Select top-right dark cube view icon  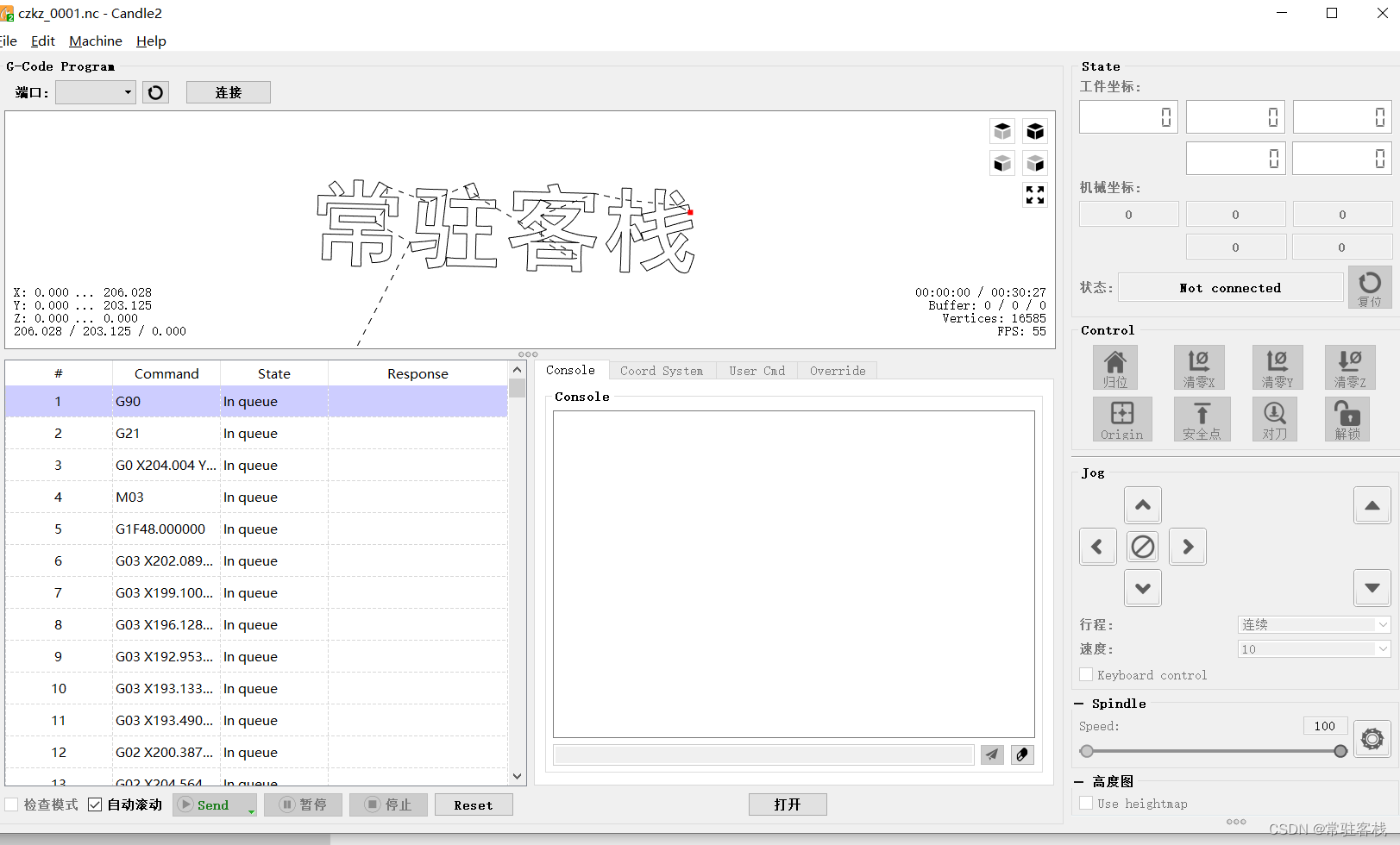1035,131
